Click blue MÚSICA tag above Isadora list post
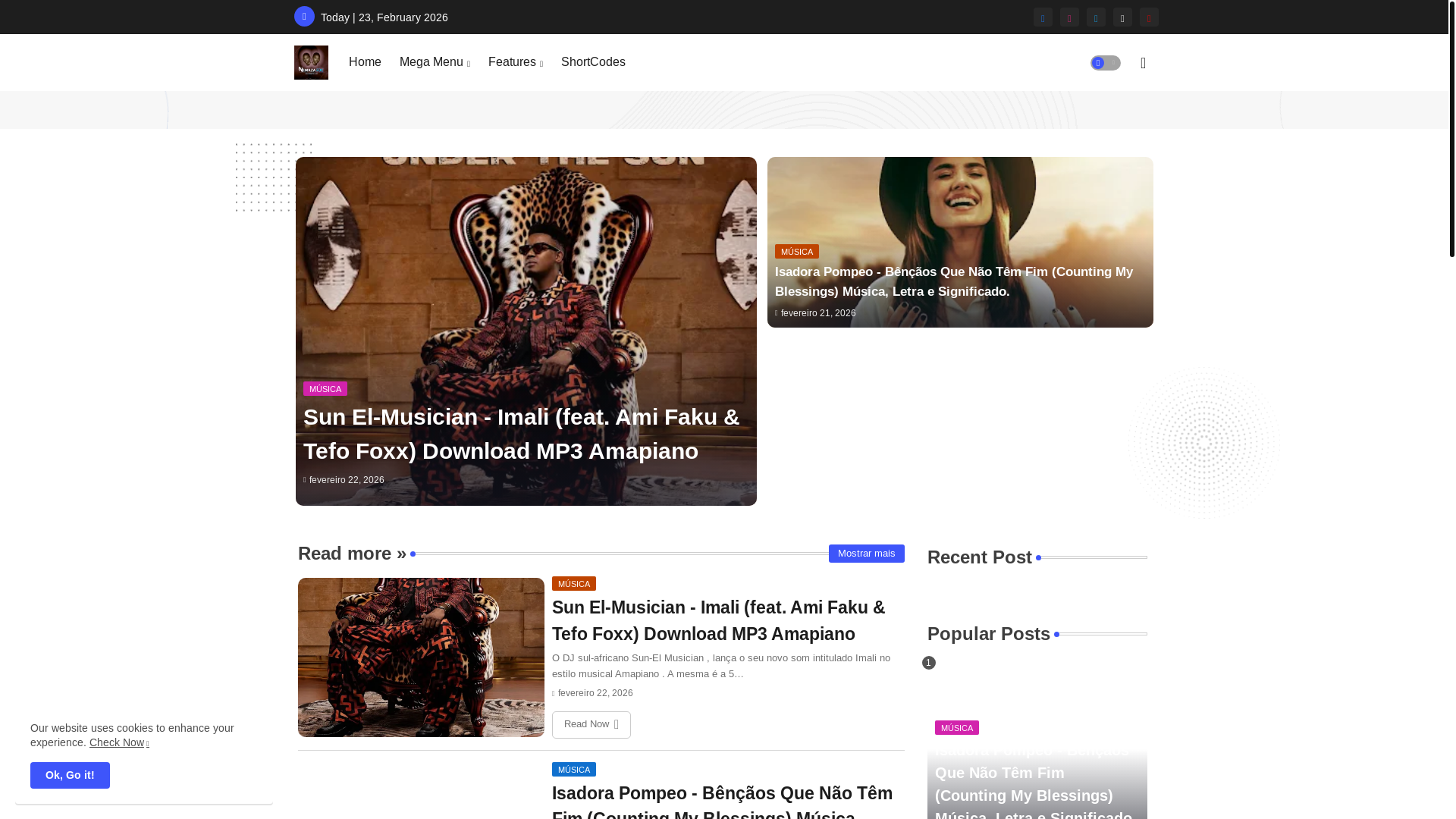1456x819 pixels. (x=574, y=769)
